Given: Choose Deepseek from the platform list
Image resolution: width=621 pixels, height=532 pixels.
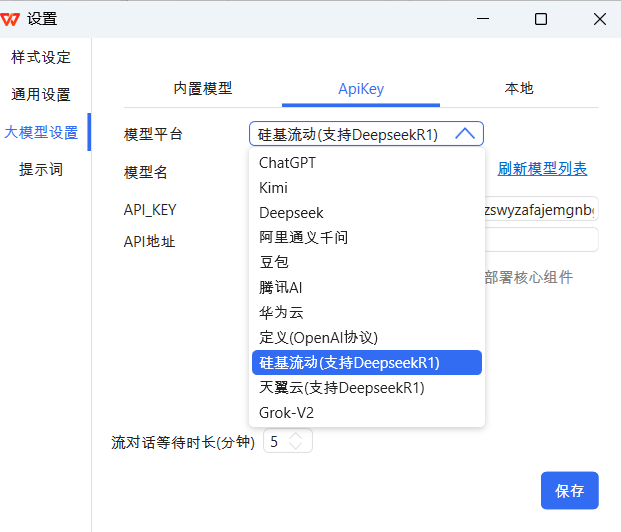Looking at the screenshot, I should coord(367,213).
